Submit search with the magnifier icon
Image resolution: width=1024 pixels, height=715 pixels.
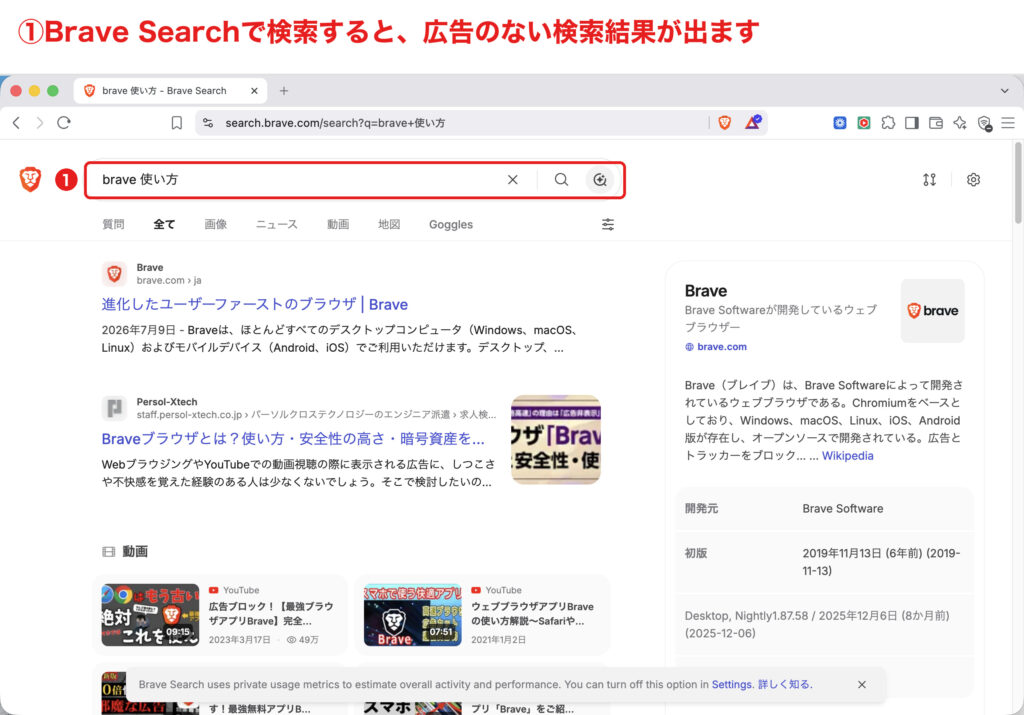[561, 180]
